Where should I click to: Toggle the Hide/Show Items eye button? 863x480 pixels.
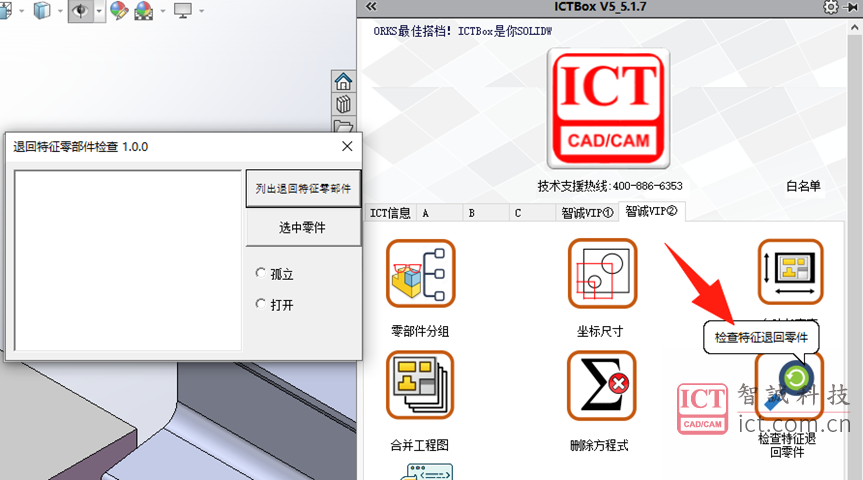coord(80,11)
